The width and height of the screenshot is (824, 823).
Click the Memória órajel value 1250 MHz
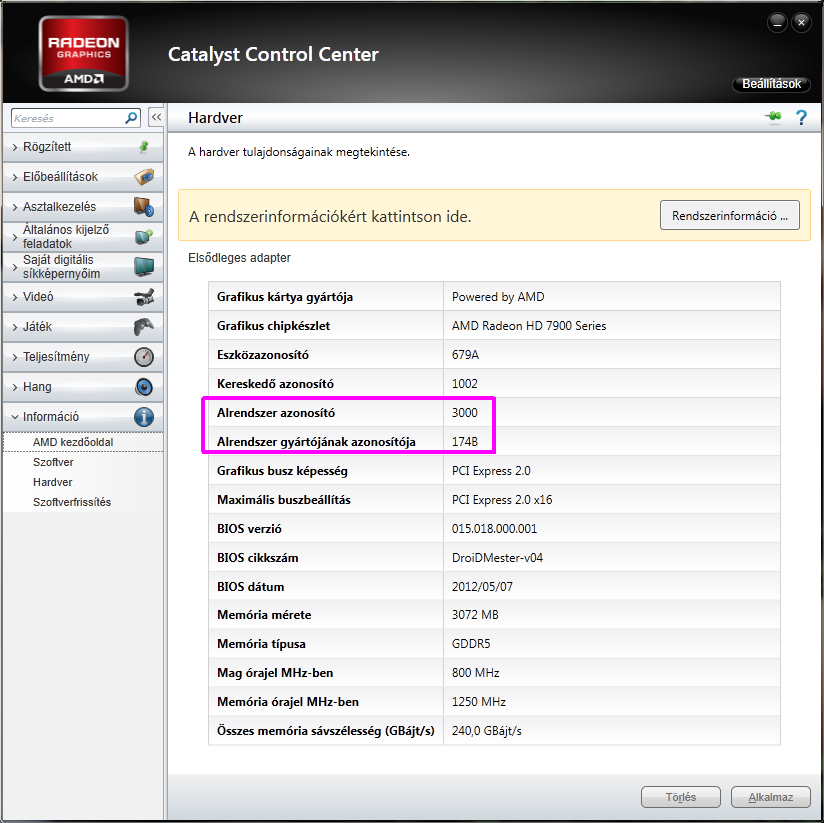coord(479,702)
